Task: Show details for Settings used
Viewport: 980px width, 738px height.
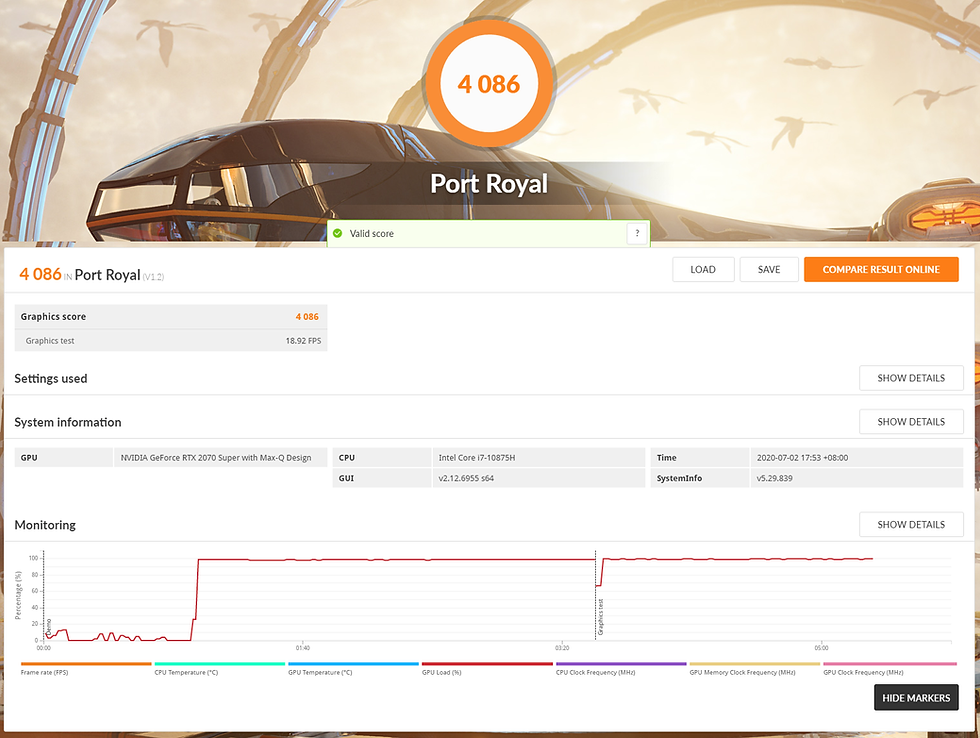Action: click(x=911, y=378)
